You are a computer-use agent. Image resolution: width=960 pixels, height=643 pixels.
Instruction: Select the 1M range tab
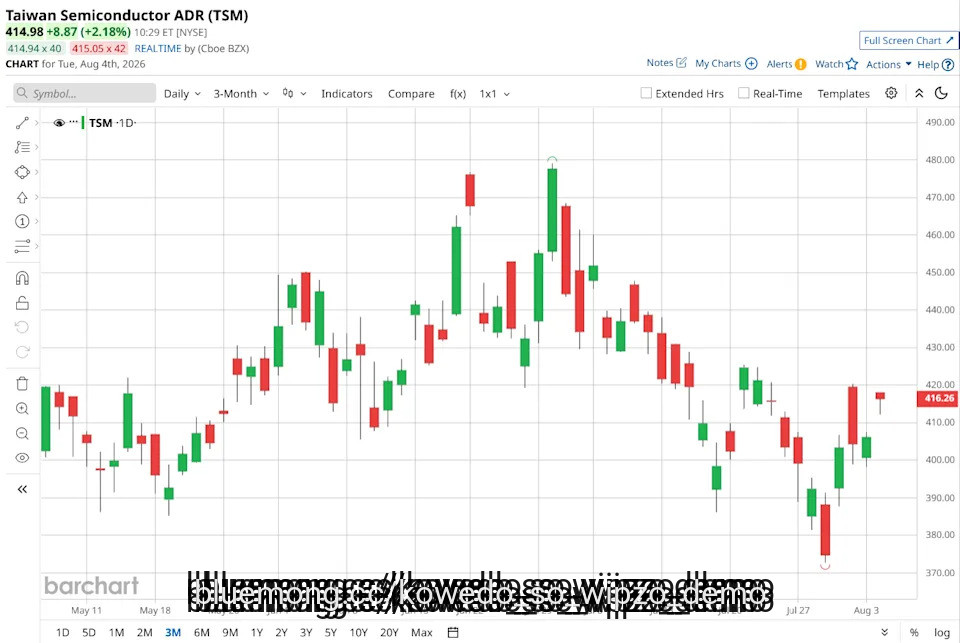(116, 633)
